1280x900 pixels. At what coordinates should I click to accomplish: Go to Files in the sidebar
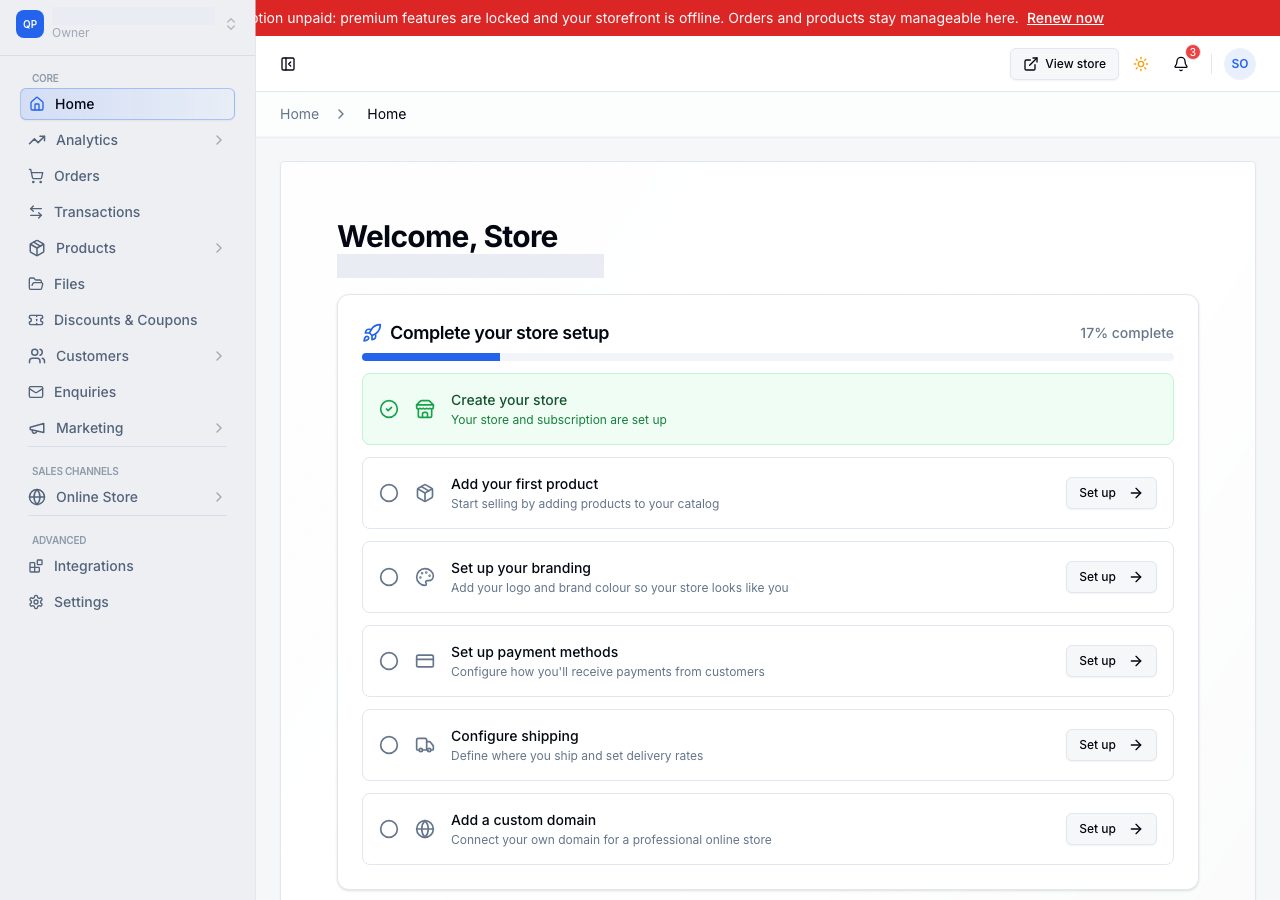coord(127,284)
